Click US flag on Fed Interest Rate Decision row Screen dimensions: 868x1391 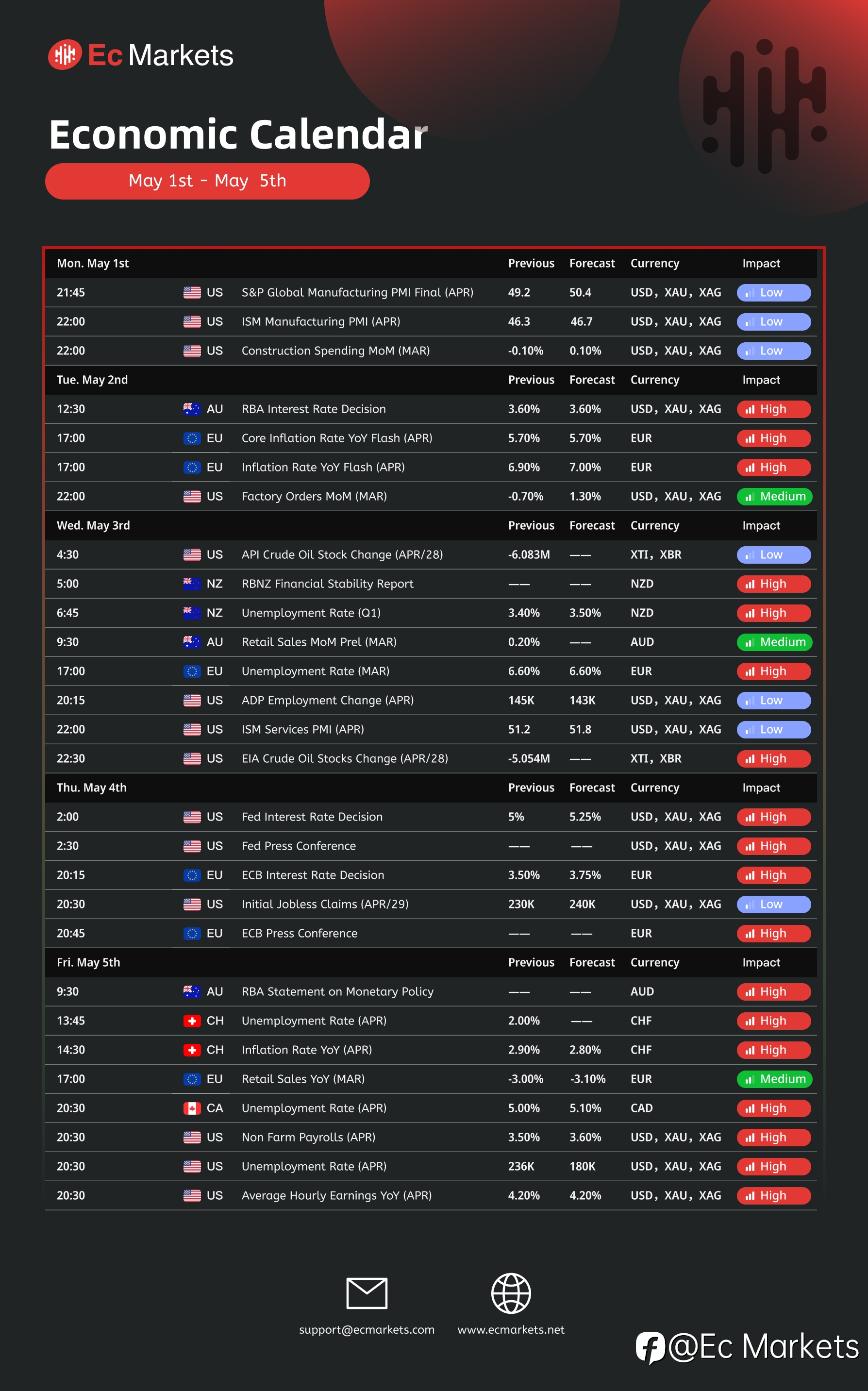pyautogui.click(x=192, y=816)
